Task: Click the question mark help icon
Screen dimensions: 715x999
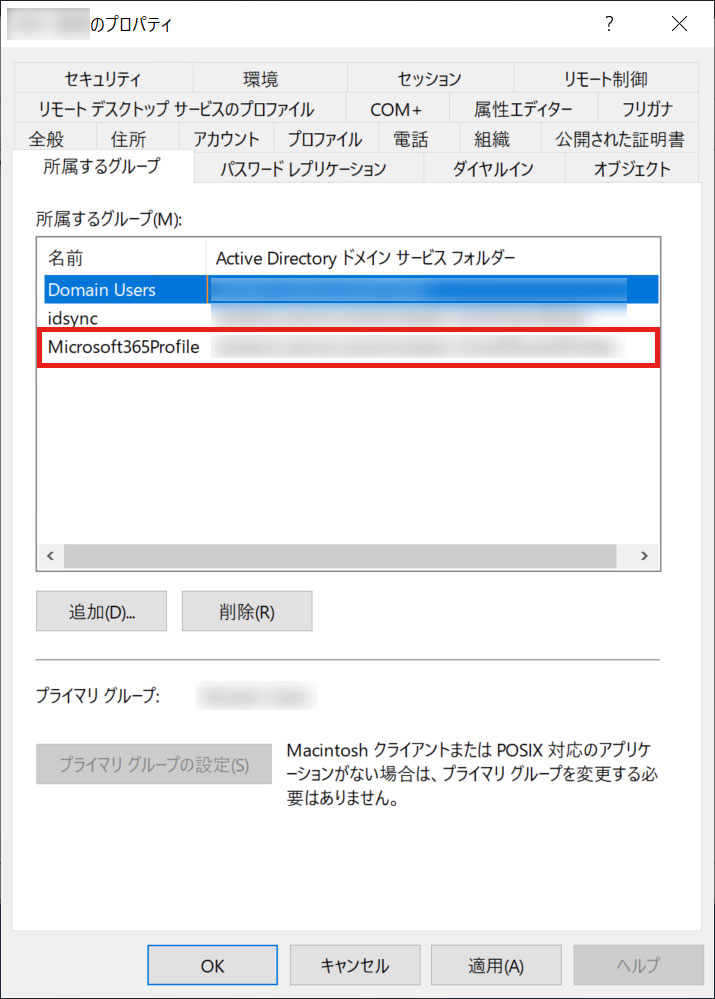Action: point(609,24)
